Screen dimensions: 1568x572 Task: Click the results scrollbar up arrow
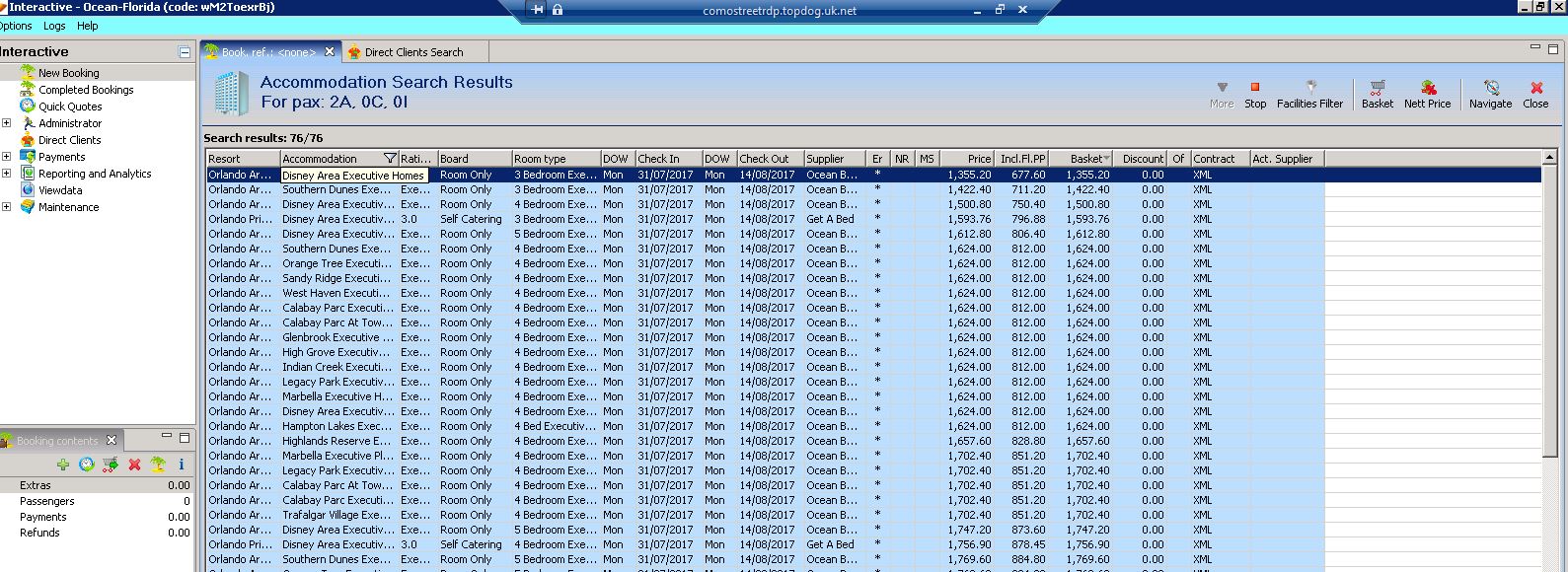1549,158
